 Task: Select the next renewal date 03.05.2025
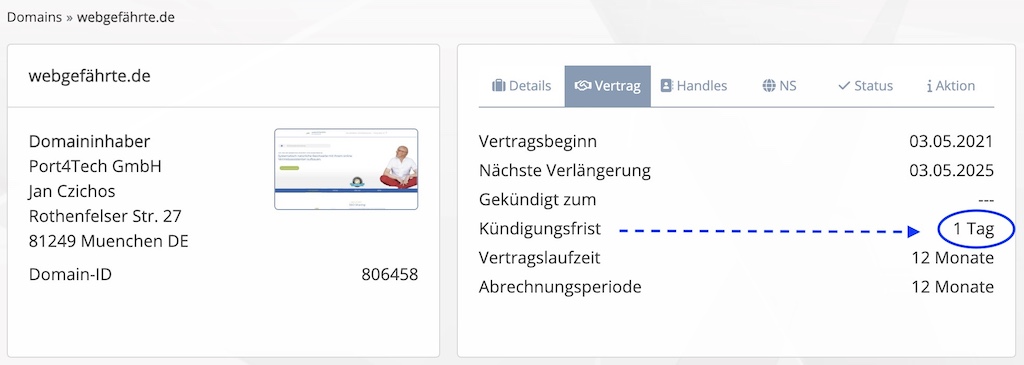click(952, 170)
